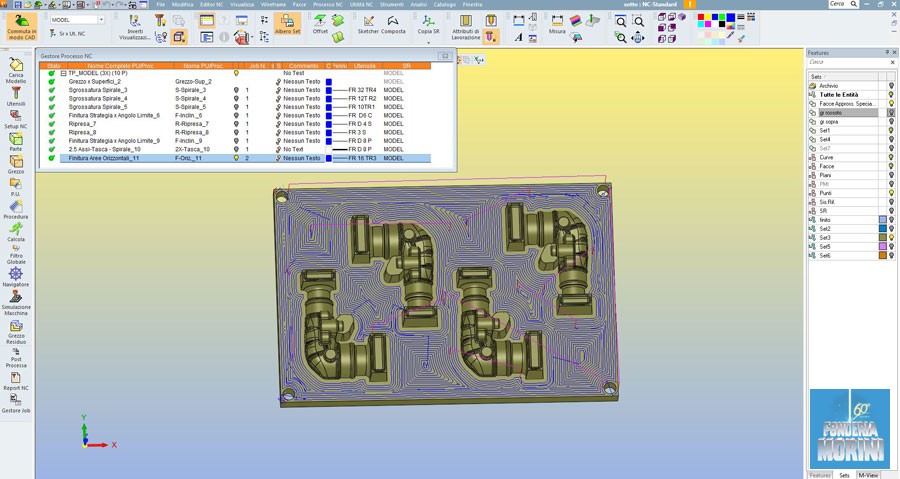
Task: Create a new Procedura from sidebar
Action: point(15,210)
